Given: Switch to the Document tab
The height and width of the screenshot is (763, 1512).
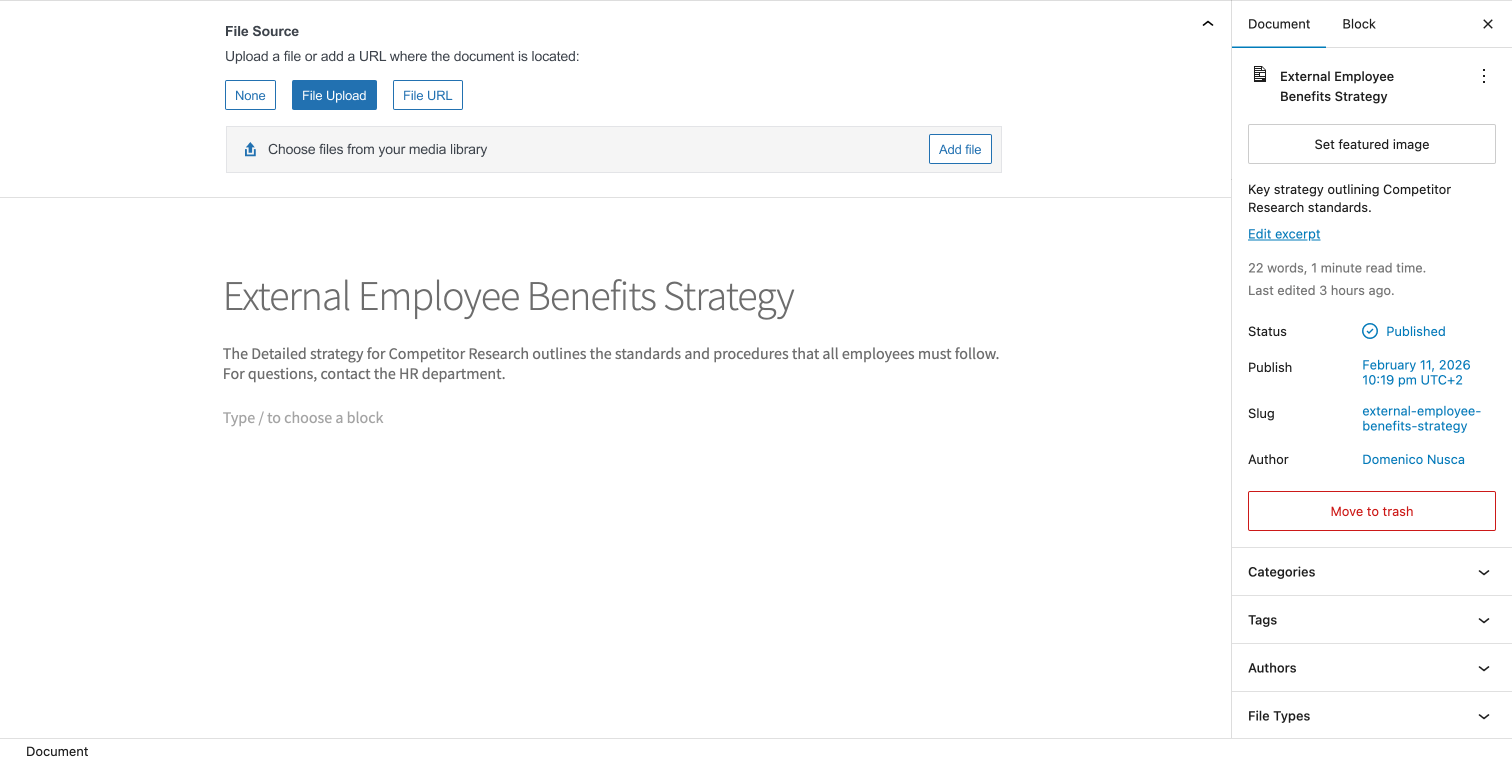Looking at the screenshot, I should pyautogui.click(x=1279, y=24).
